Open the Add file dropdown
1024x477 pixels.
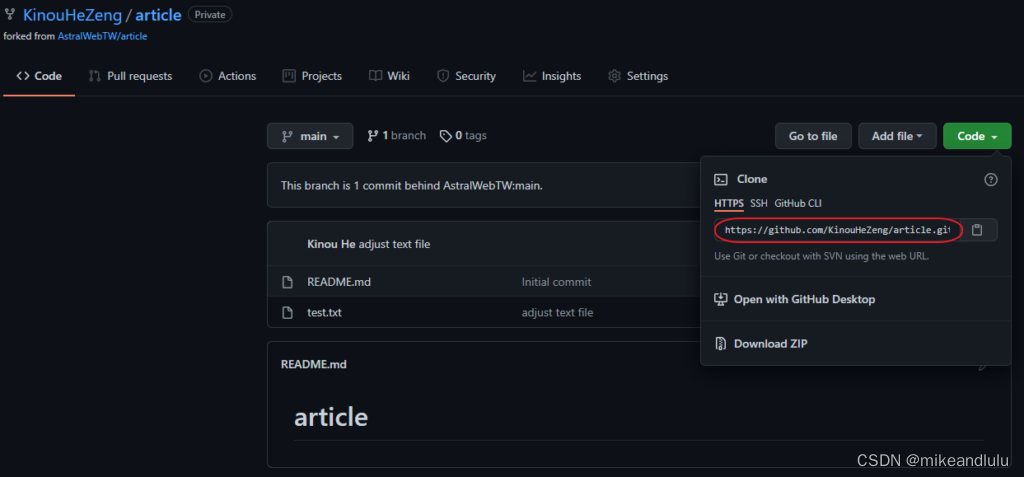pyautogui.click(x=897, y=136)
